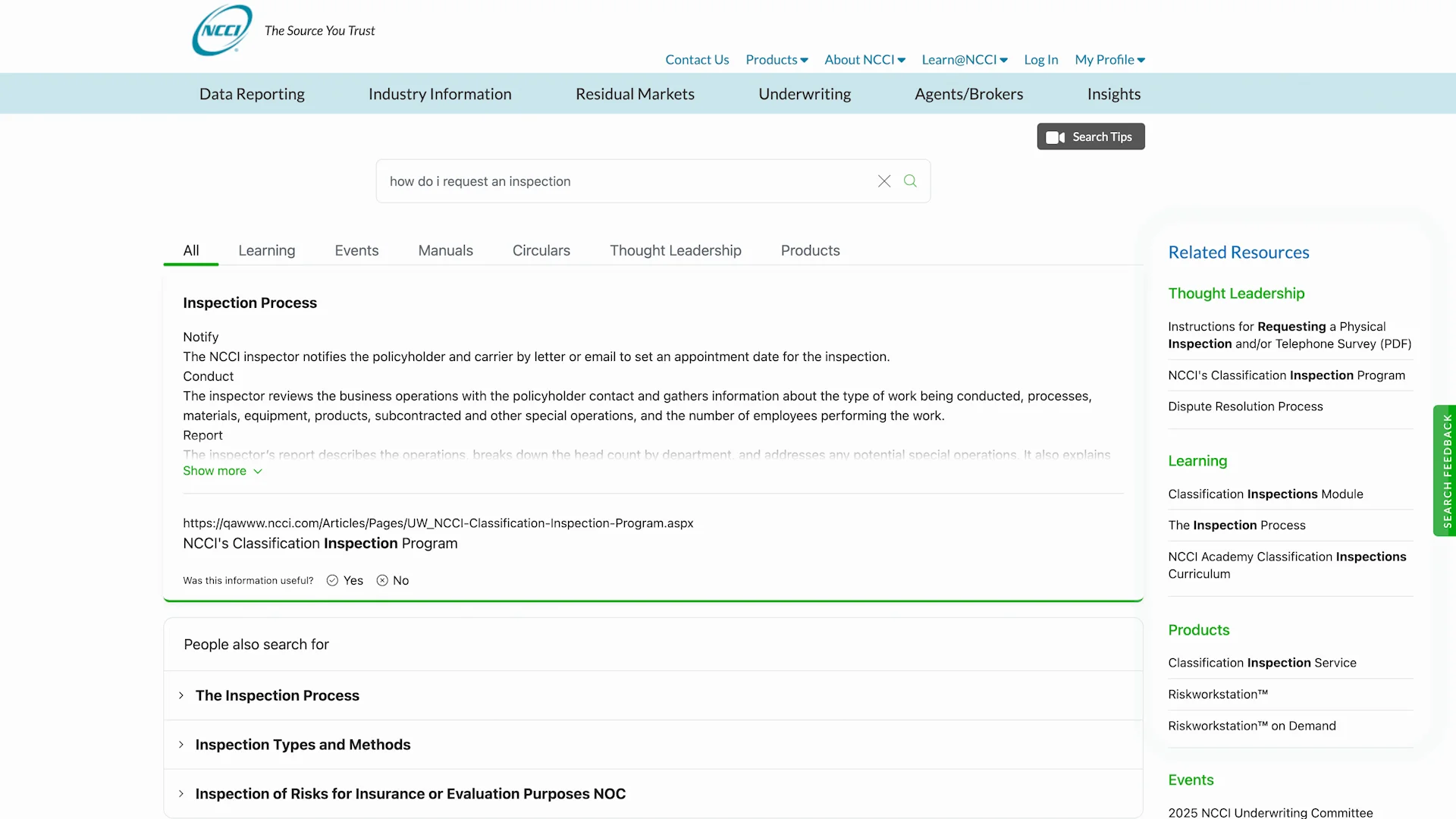Screen dimensions: 1456x819
Task: Expand The Inspection Process item
Action: click(x=277, y=695)
